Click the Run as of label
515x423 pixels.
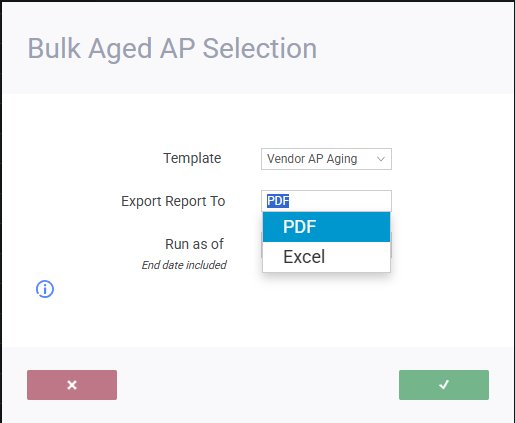coord(194,244)
